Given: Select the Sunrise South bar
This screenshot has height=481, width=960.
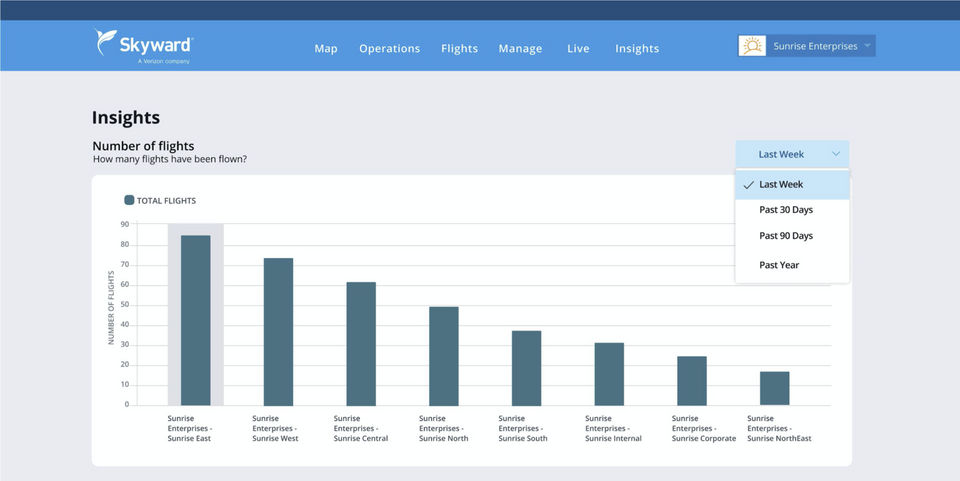Looking at the screenshot, I should 527,368.
